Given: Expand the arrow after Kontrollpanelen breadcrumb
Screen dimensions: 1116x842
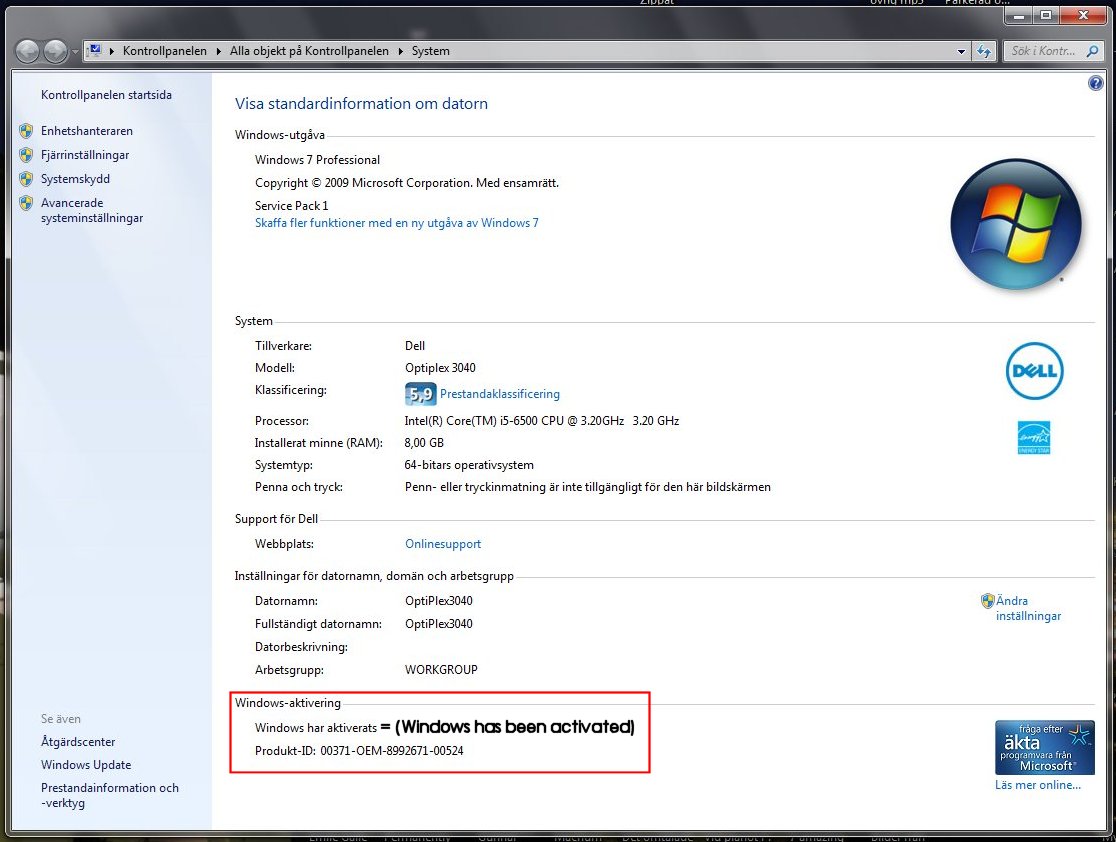Looking at the screenshot, I should pos(219,51).
